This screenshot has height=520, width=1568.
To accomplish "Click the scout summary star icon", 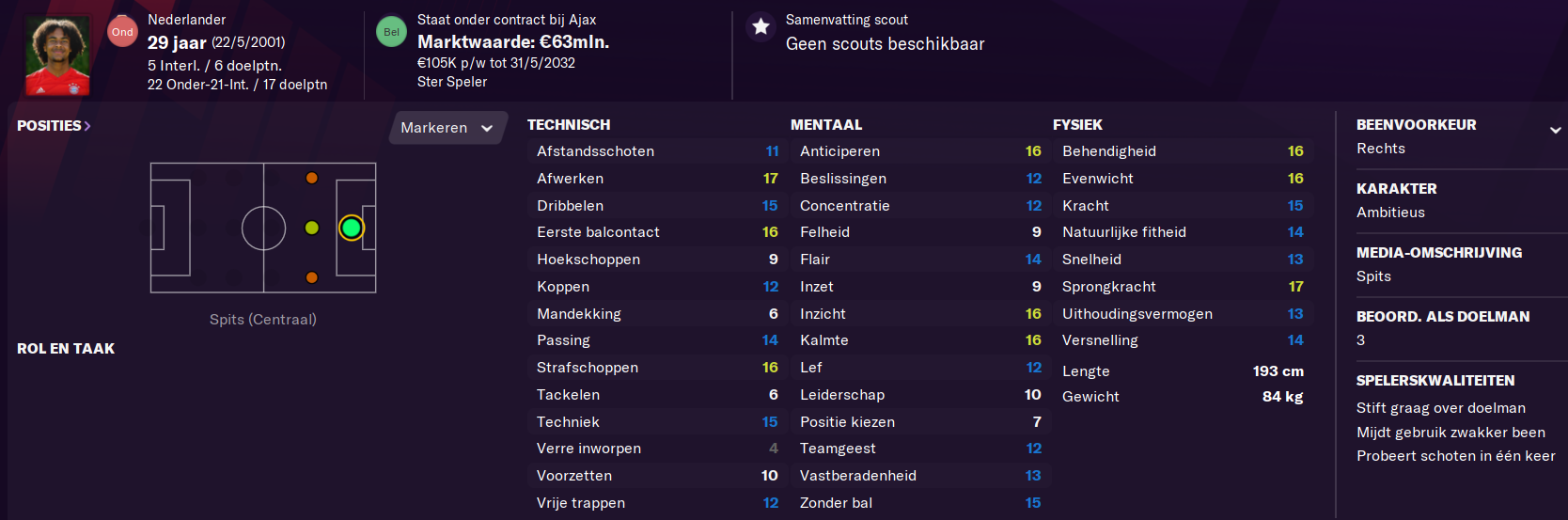I will pos(760,26).
